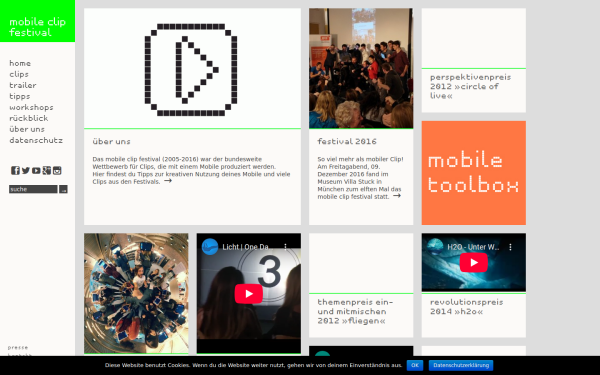The image size is (600, 375).
Task: Focus the suche search field
Action: click(33, 189)
